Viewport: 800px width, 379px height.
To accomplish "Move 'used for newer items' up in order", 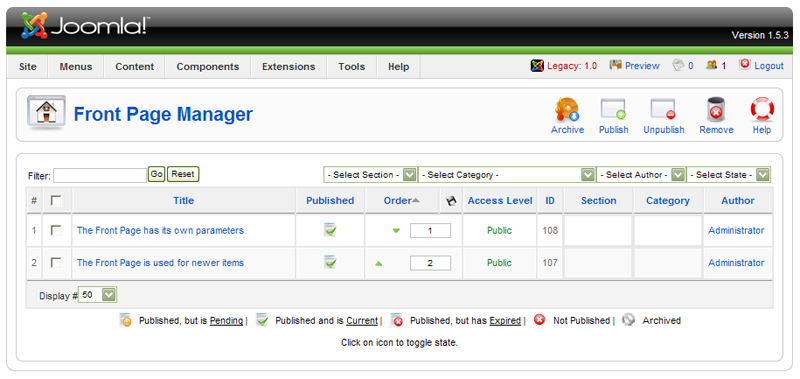I will pos(379,264).
